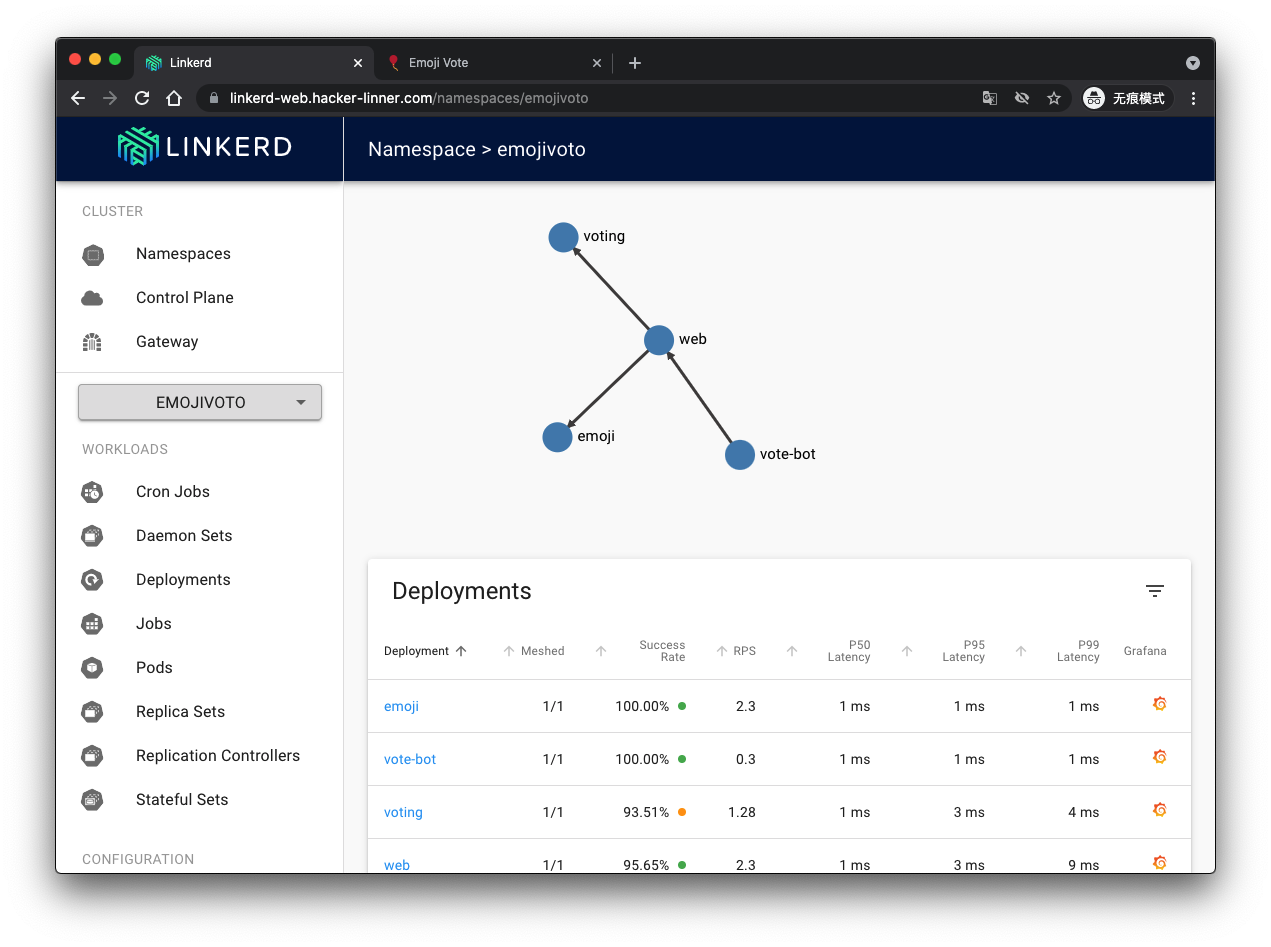Viewport: 1271px width, 947px height.
Task: Sort table by P95 Latency column
Action: point(943,651)
